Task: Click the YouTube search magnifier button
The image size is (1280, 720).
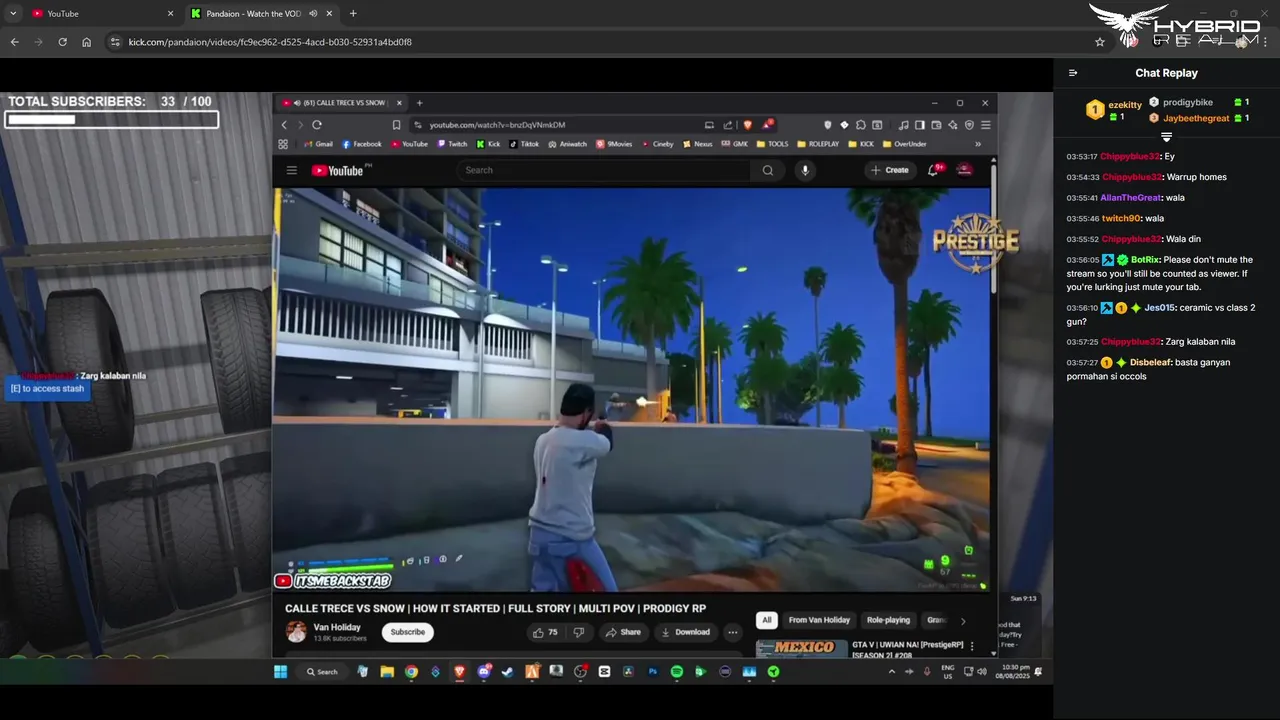Action: [768, 170]
